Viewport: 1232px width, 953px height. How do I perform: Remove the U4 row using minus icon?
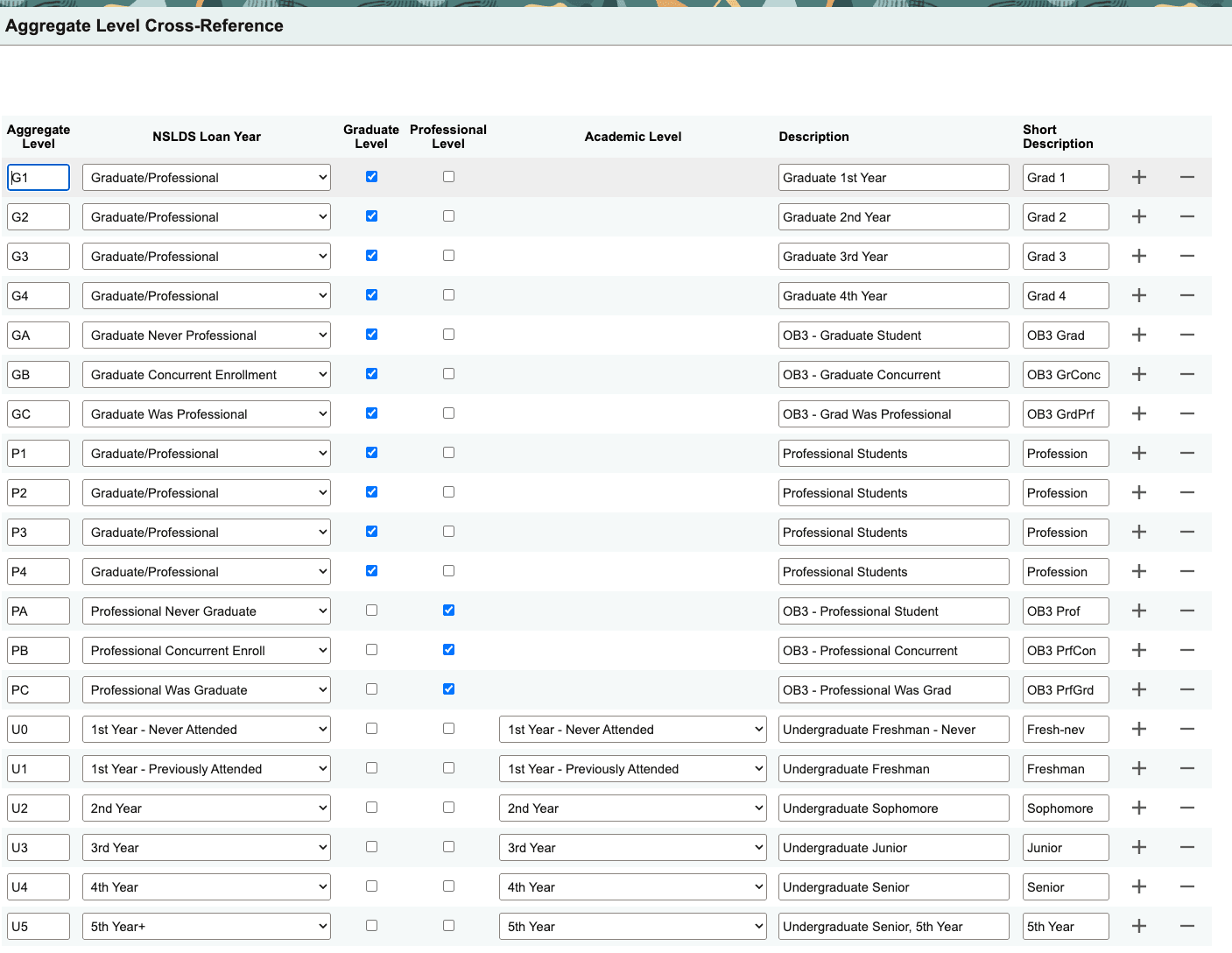click(1187, 886)
